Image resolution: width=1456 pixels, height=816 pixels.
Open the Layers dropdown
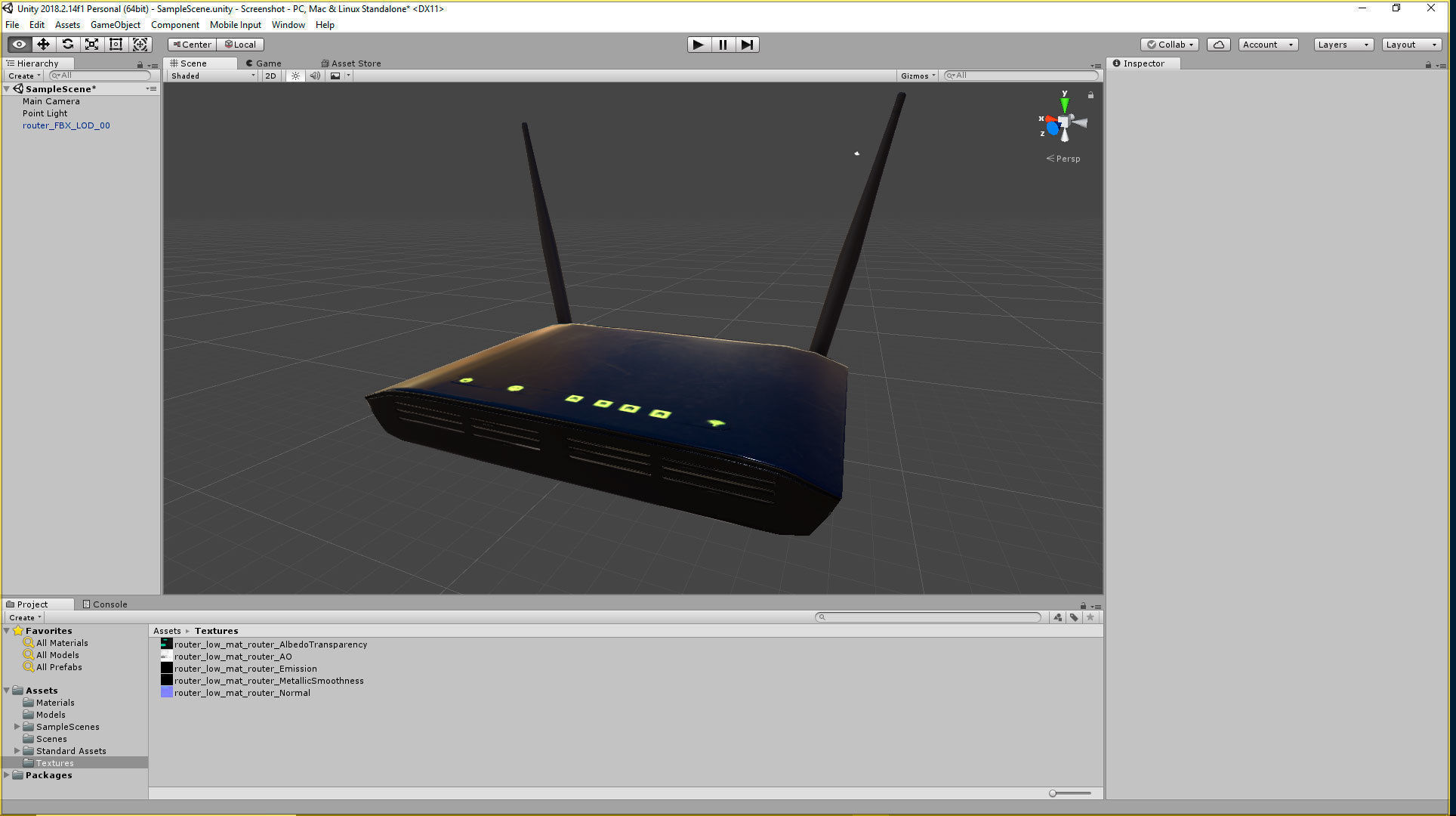point(1343,45)
